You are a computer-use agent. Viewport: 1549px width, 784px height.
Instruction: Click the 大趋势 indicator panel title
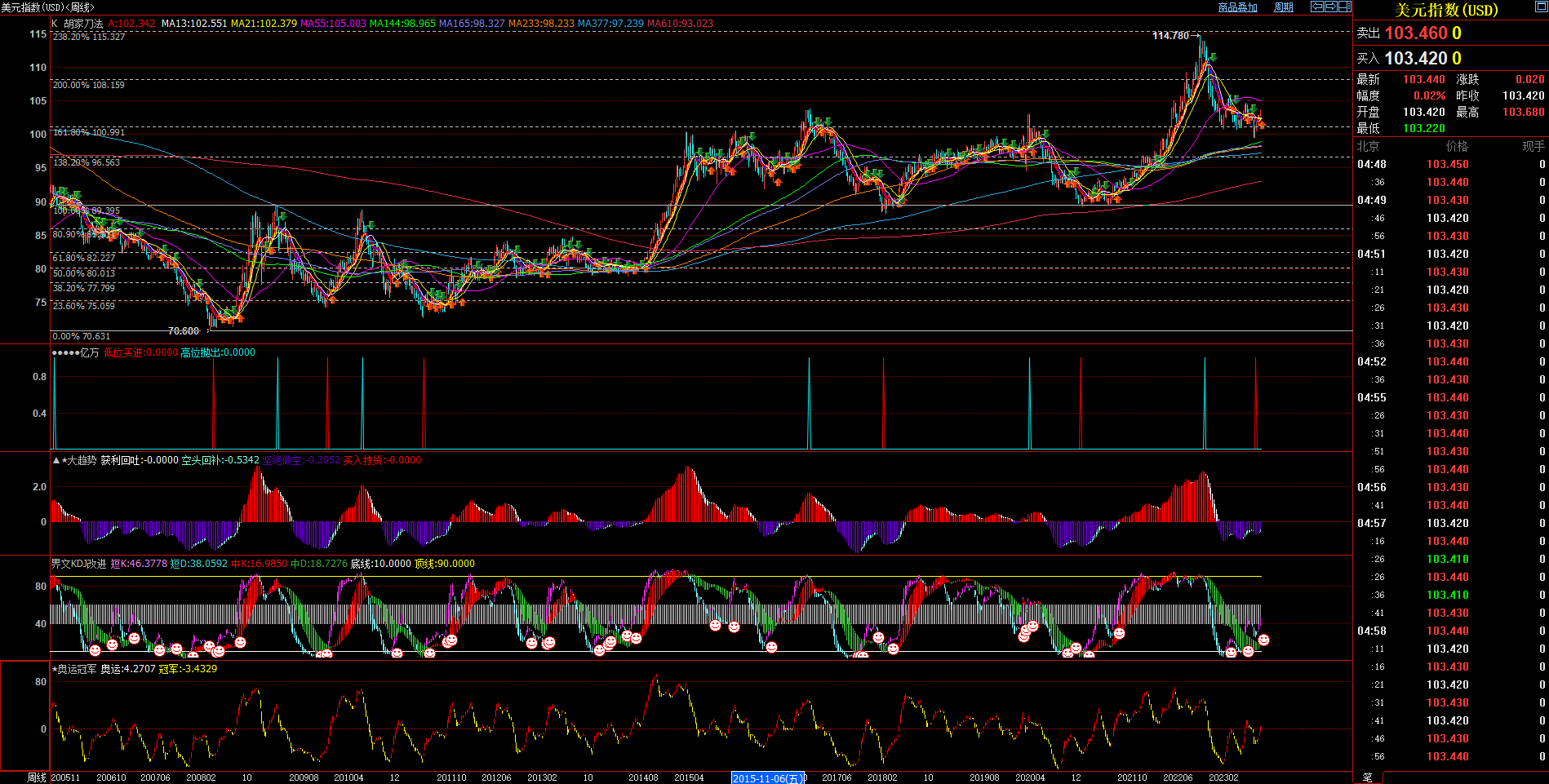click(82, 460)
